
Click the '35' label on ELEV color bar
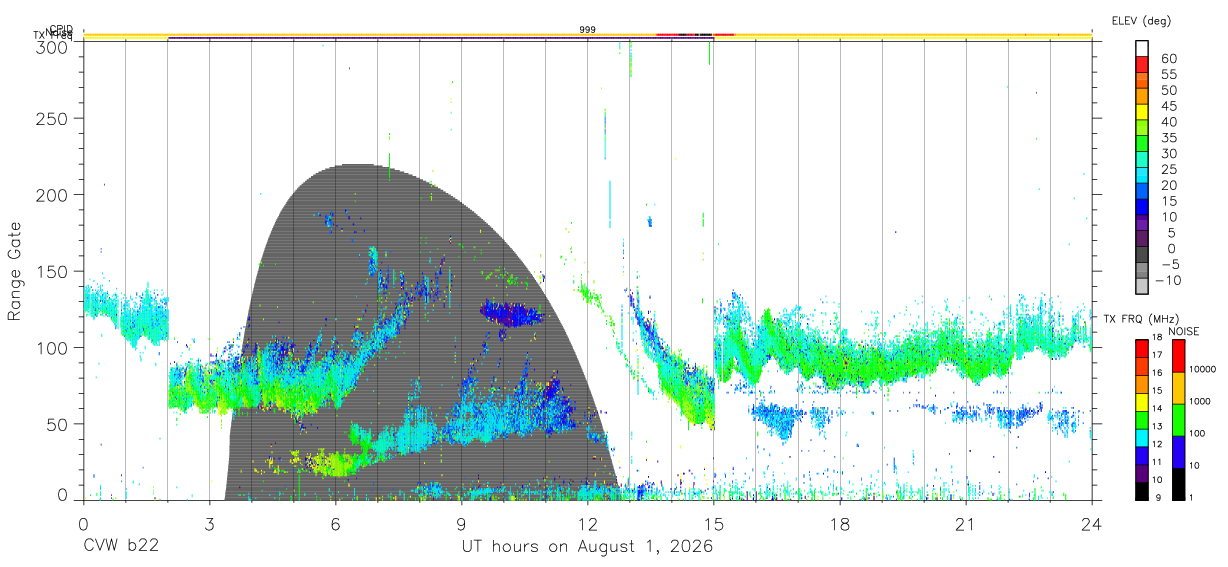[x=1168, y=137]
